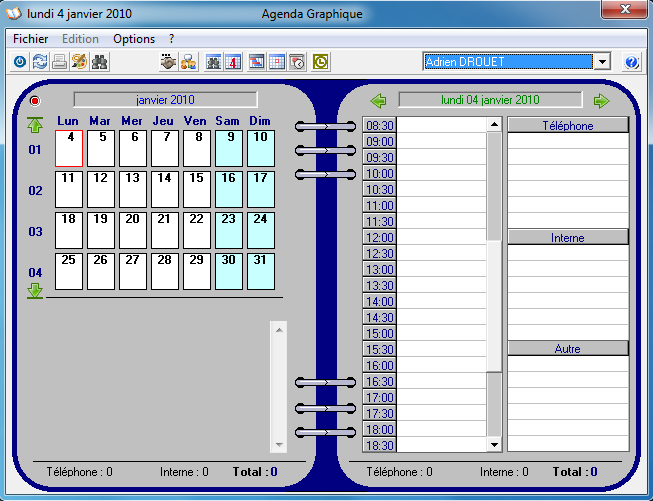Select day 15 in the calendar
This screenshot has height=501, width=653.
coord(197,189)
